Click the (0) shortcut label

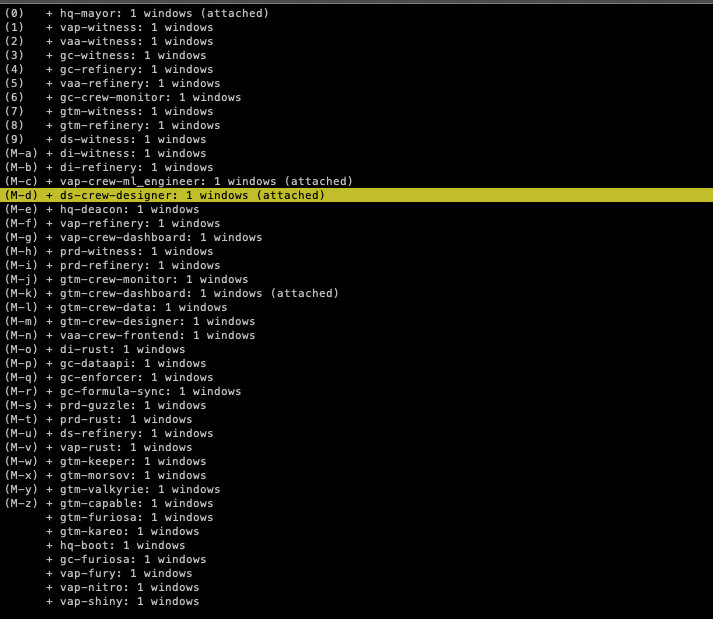coord(14,14)
